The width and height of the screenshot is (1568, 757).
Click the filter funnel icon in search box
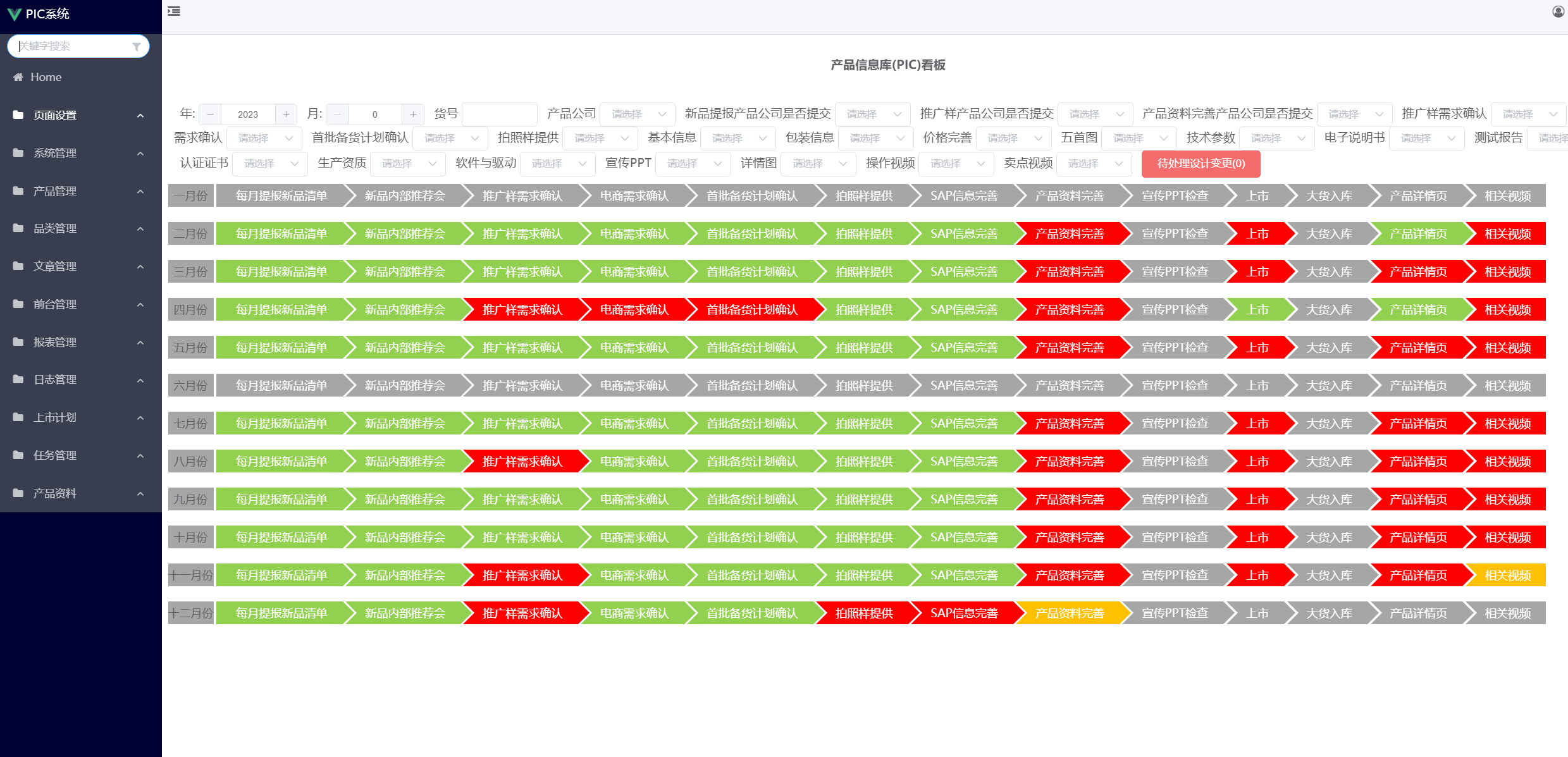[137, 47]
